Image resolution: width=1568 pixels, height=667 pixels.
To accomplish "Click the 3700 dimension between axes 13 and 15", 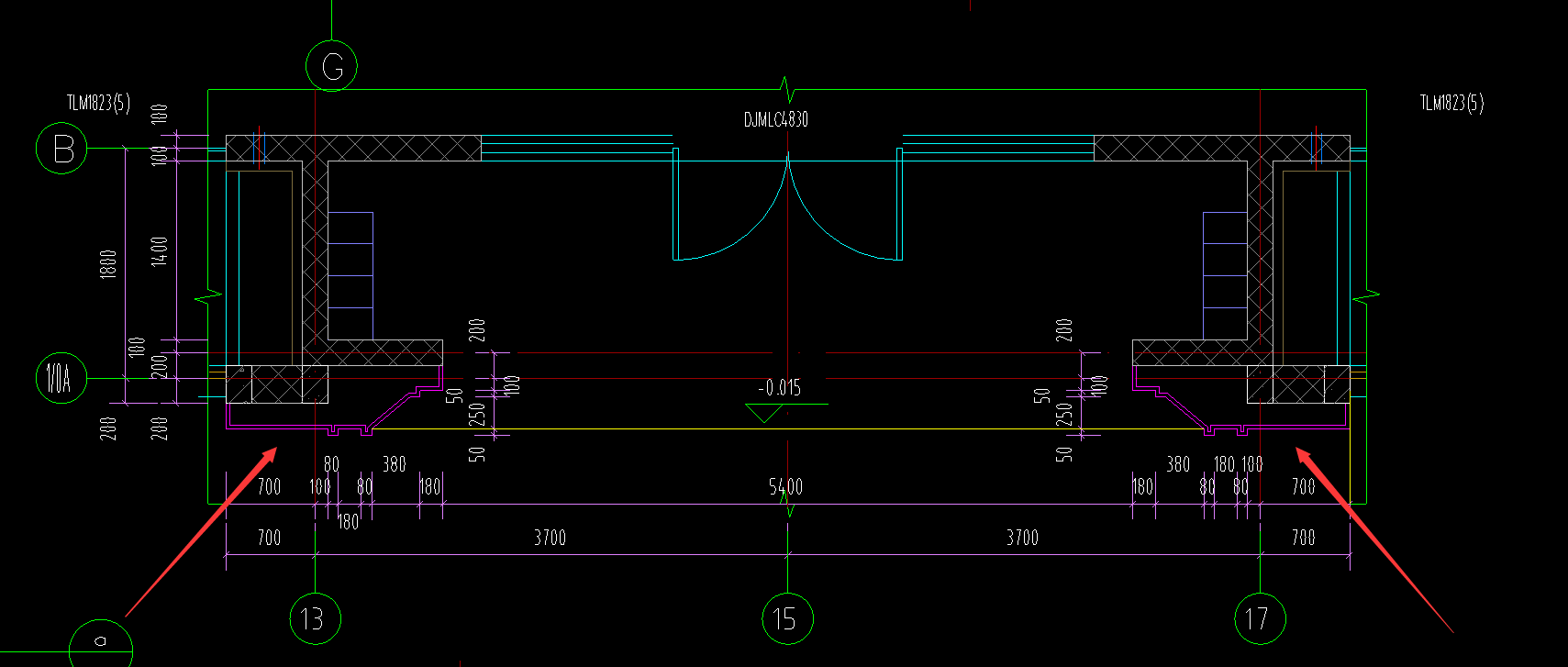I will pos(550,538).
